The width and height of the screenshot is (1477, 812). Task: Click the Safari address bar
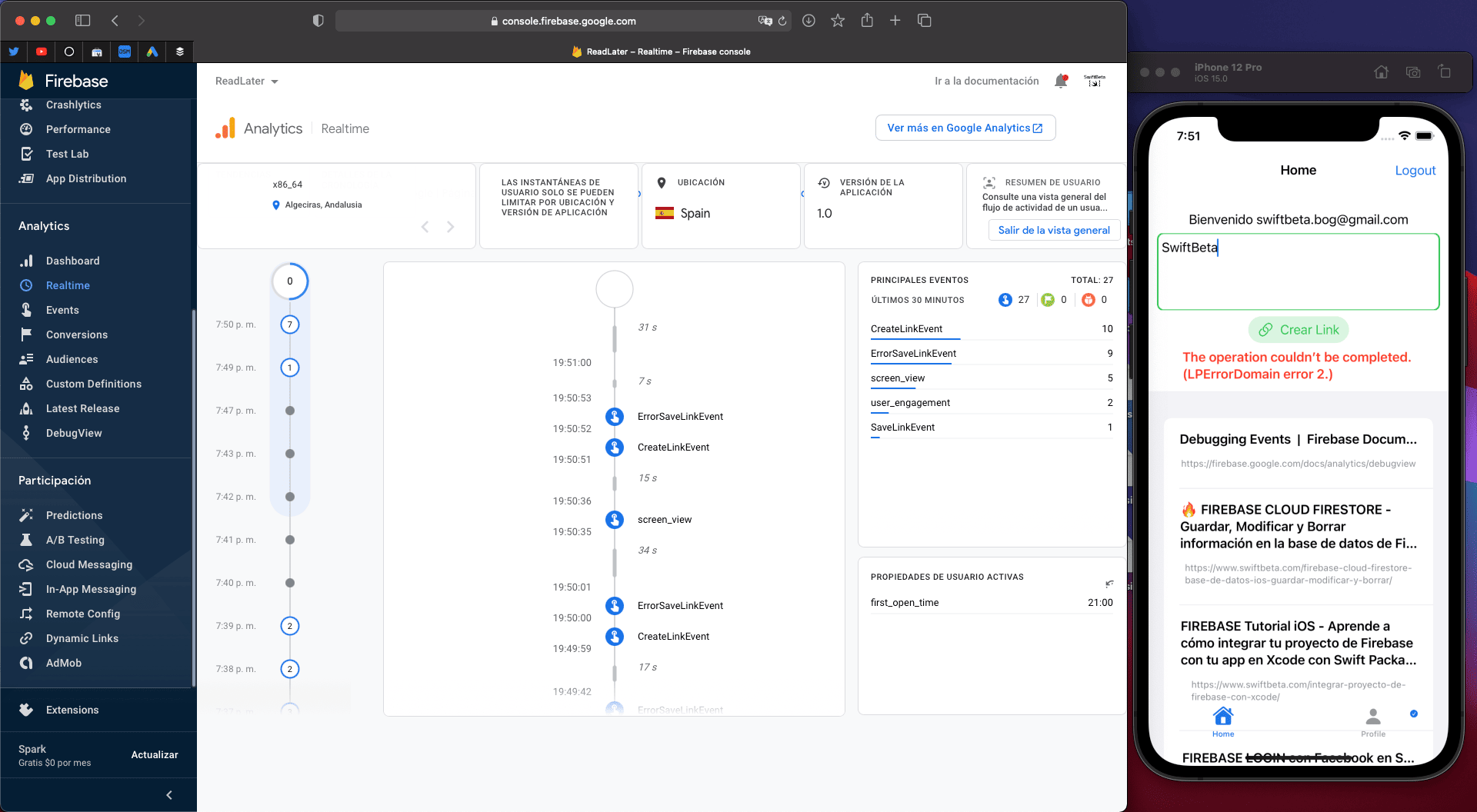(563, 21)
